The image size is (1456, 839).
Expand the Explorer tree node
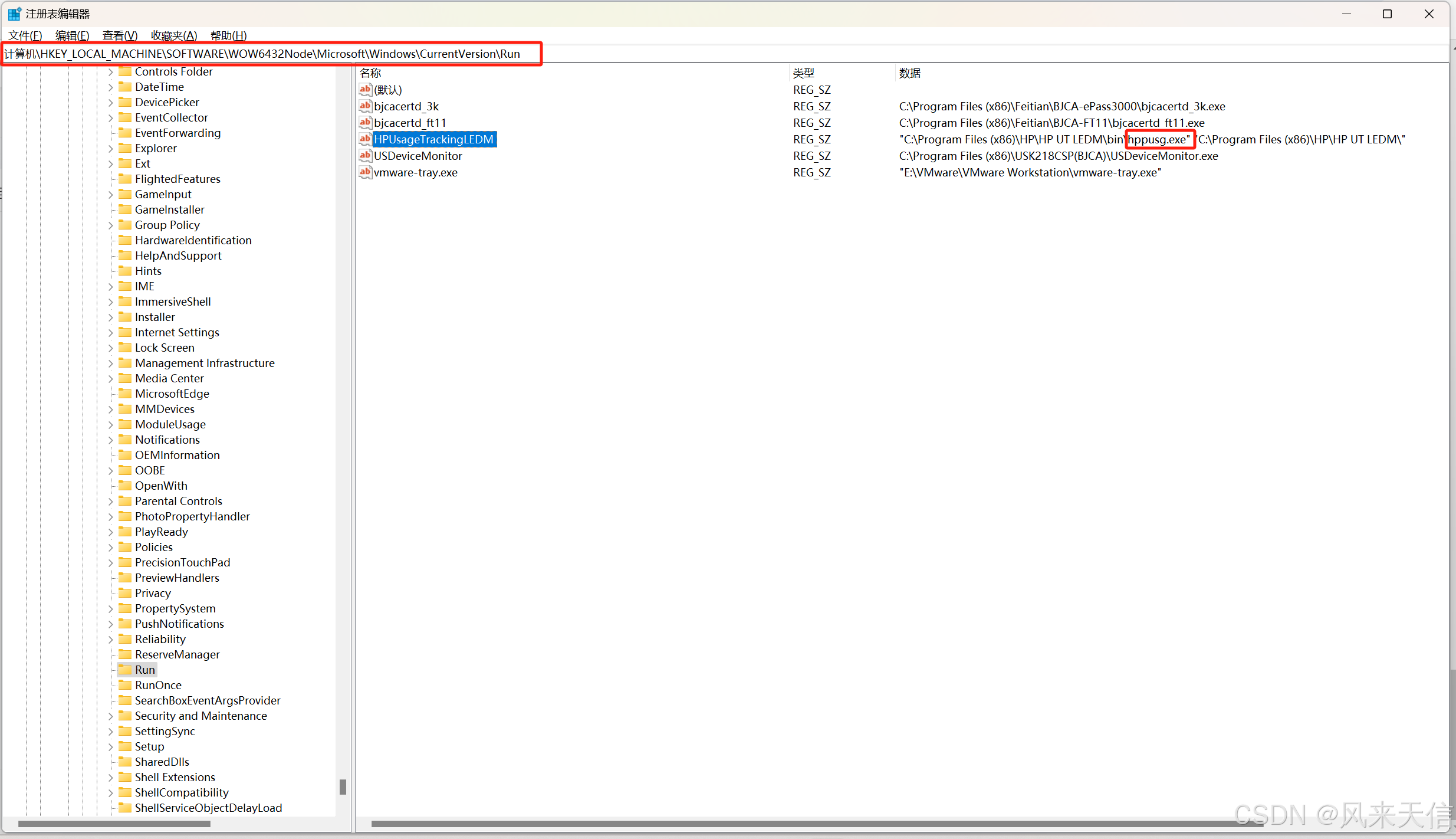pos(110,148)
